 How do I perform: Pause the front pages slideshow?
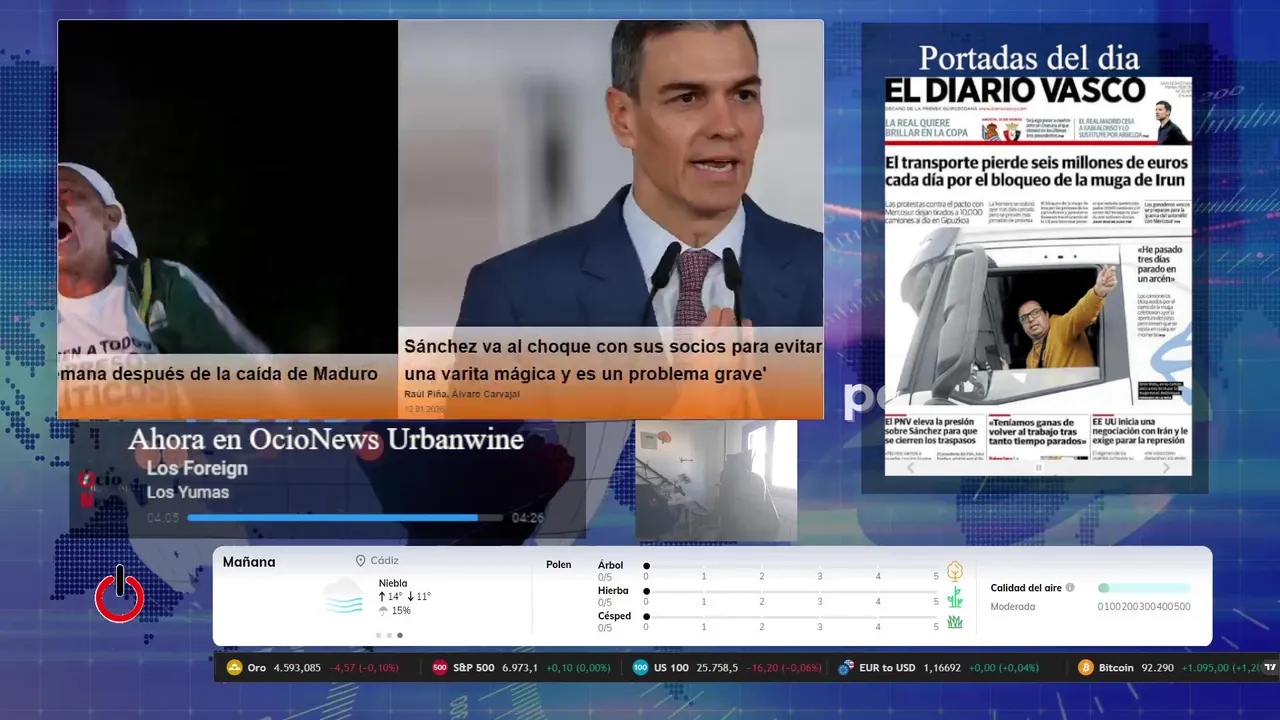coord(1038,467)
